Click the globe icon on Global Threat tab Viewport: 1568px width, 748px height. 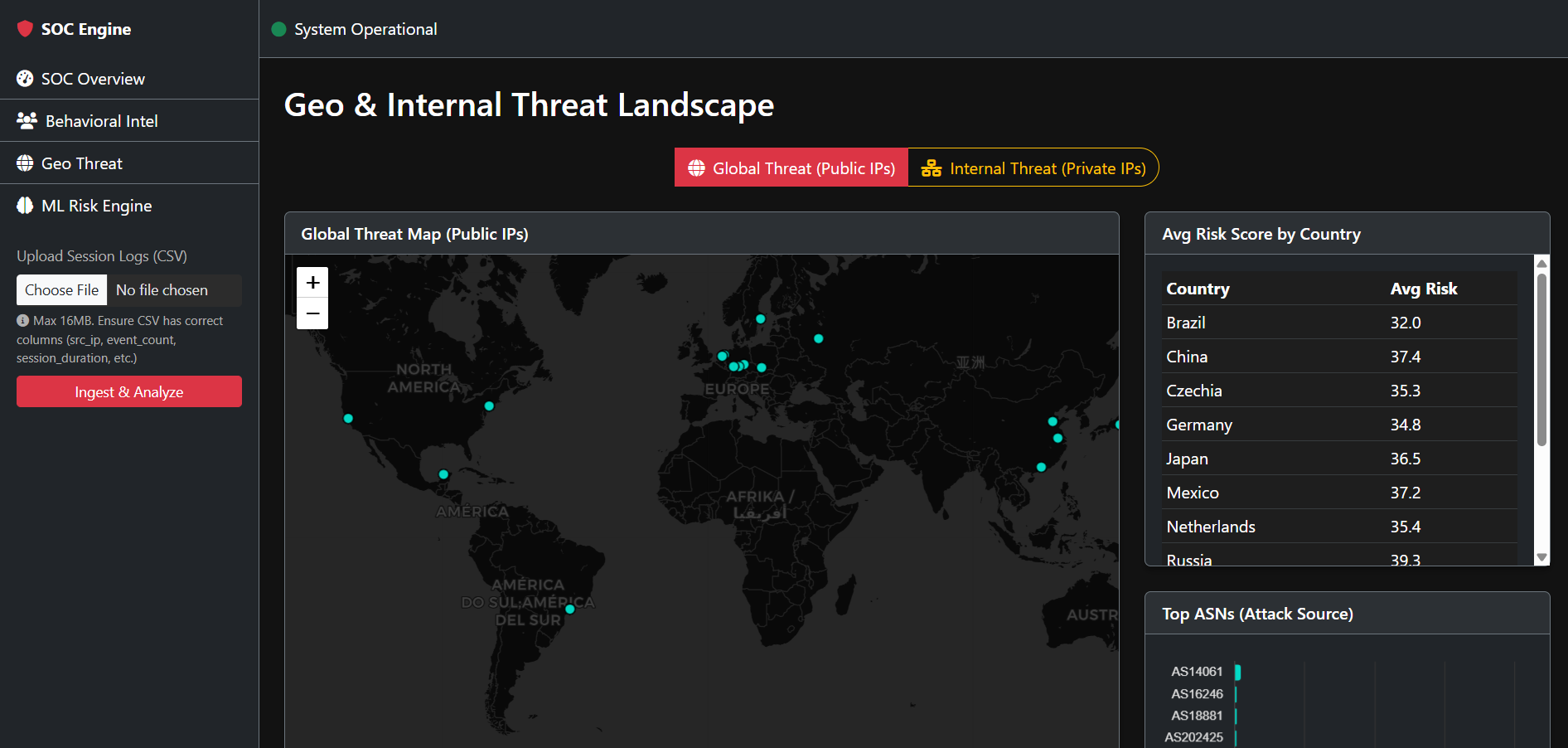(696, 168)
